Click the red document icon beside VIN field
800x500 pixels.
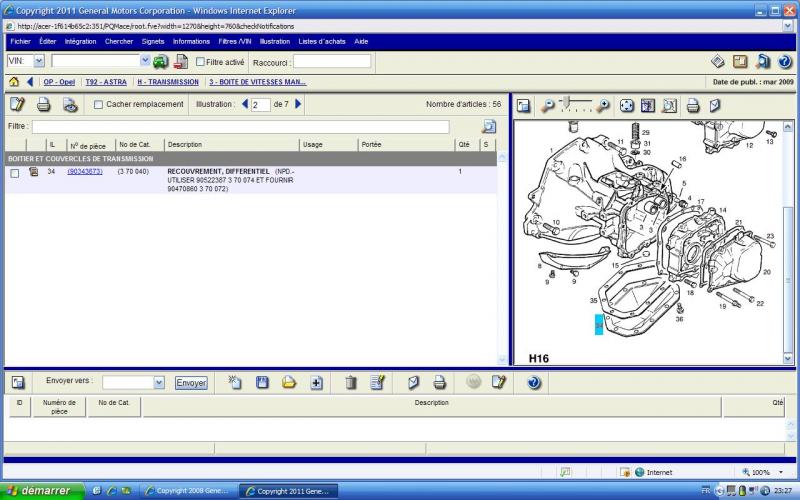tap(181, 62)
